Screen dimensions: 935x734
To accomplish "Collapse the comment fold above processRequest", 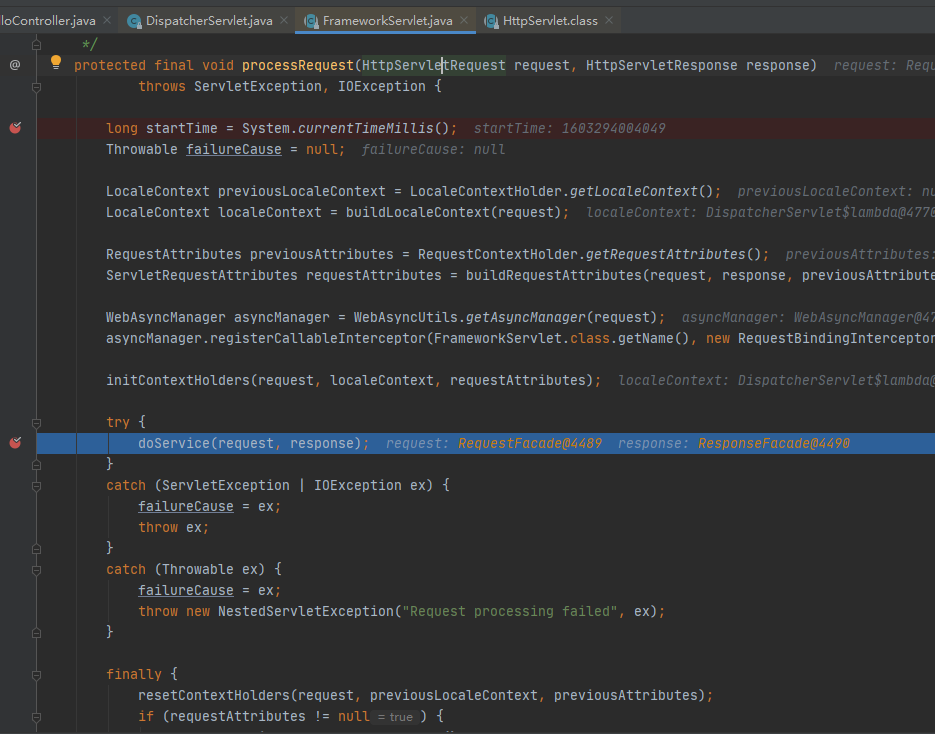I will pos(37,44).
